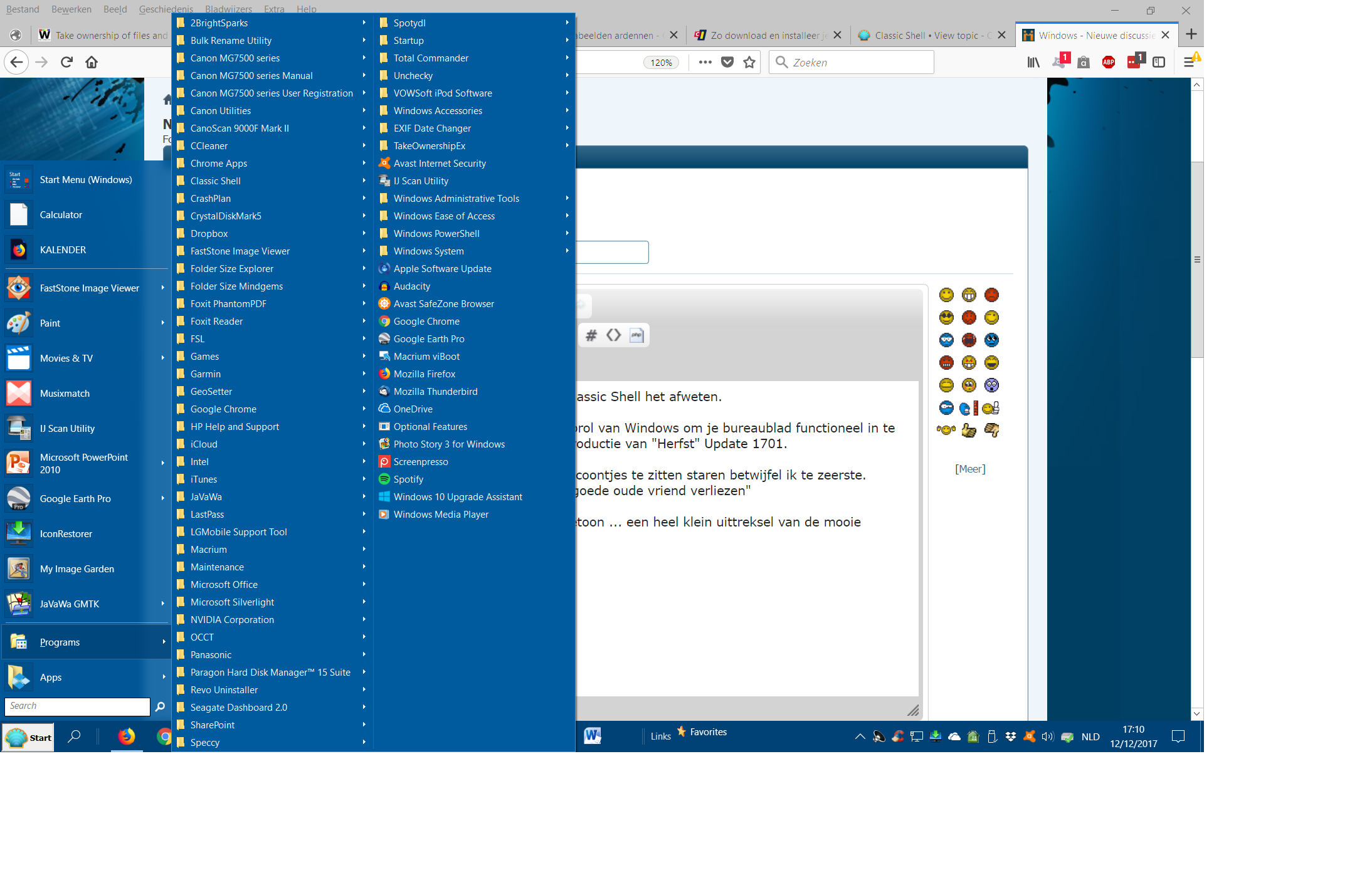Launch Macrium viBoot program entry
The height and width of the screenshot is (880, 1372).
(x=475, y=357)
